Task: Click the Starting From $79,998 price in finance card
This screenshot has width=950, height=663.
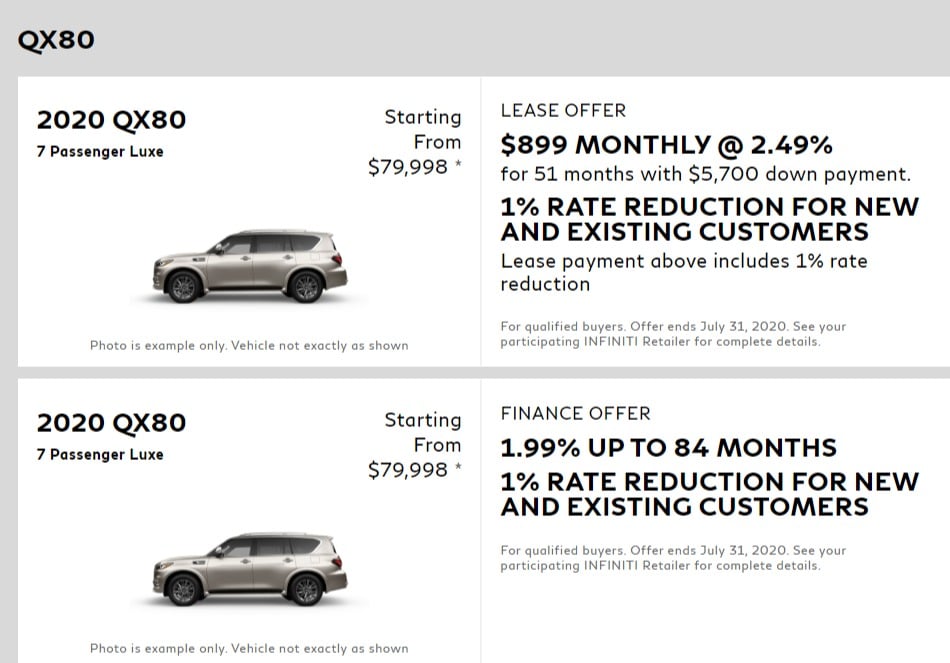Action: (x=414, y=445)
